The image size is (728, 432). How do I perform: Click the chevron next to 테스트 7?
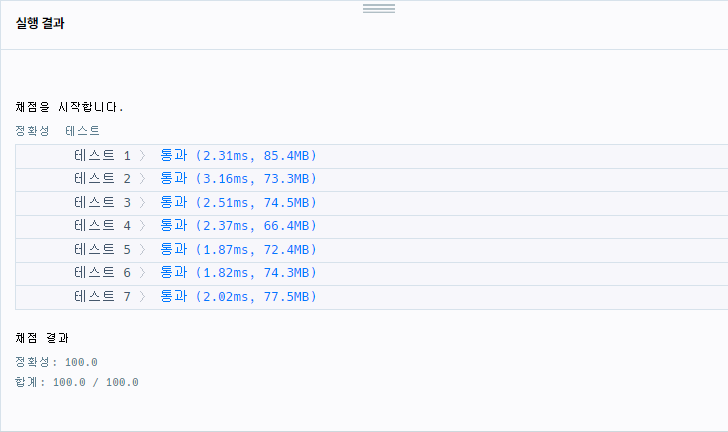point(143,296)
